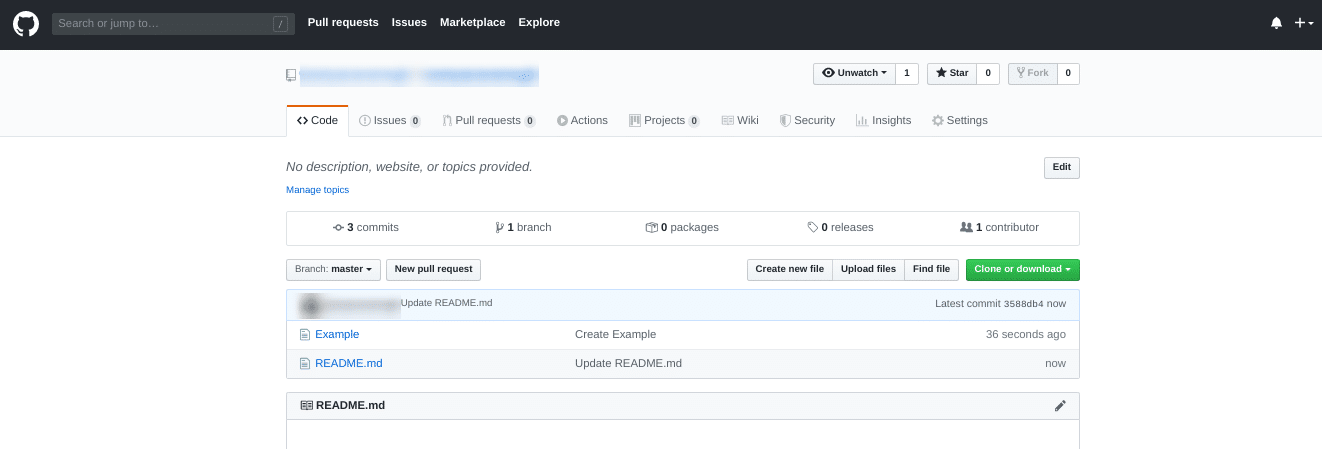Select the Code tab
Screen dimensions: 1322x449
pos(317,120)
